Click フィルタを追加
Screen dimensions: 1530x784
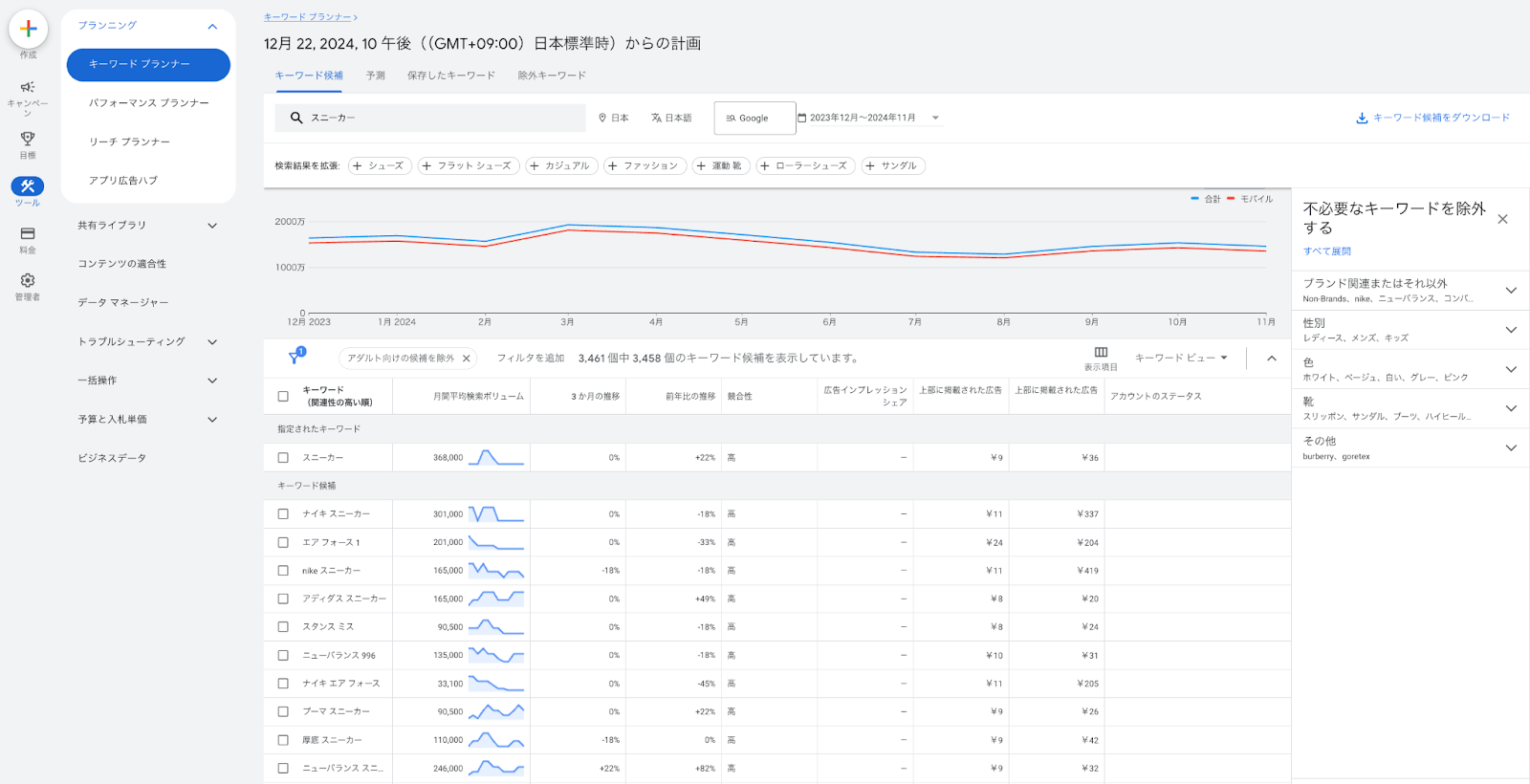tap(531, 359)
